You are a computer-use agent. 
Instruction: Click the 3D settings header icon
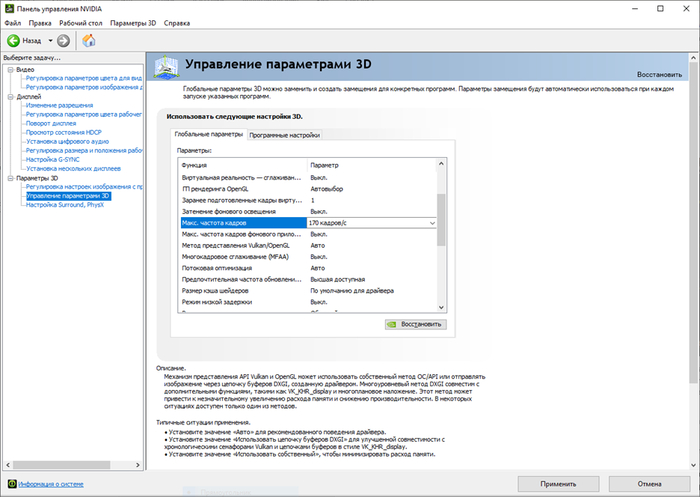[169, 68]
